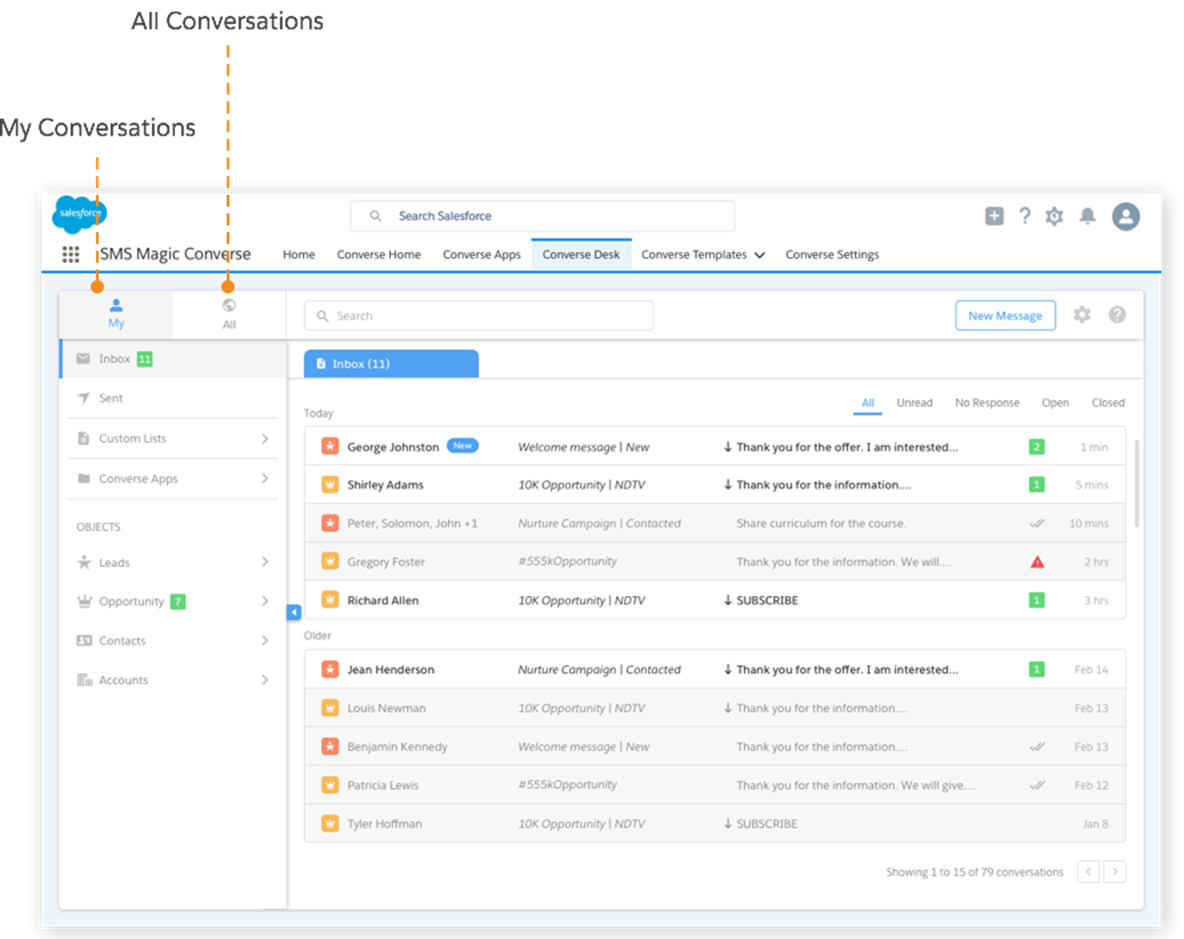
Task: Open Converse Templates dropdown arrow
Action: click(760, 255)
